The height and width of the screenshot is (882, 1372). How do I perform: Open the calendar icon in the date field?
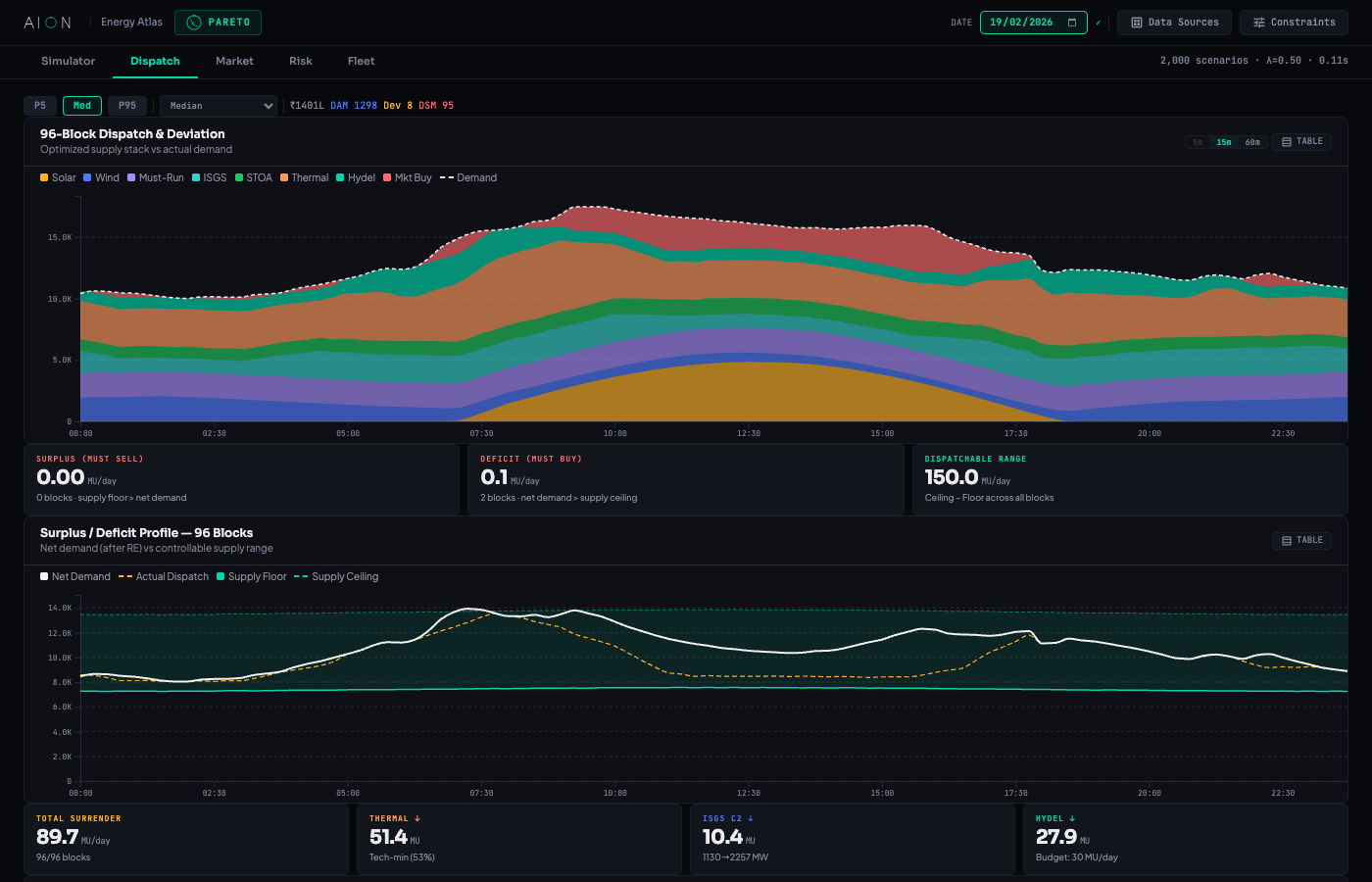pos(1070,22)
